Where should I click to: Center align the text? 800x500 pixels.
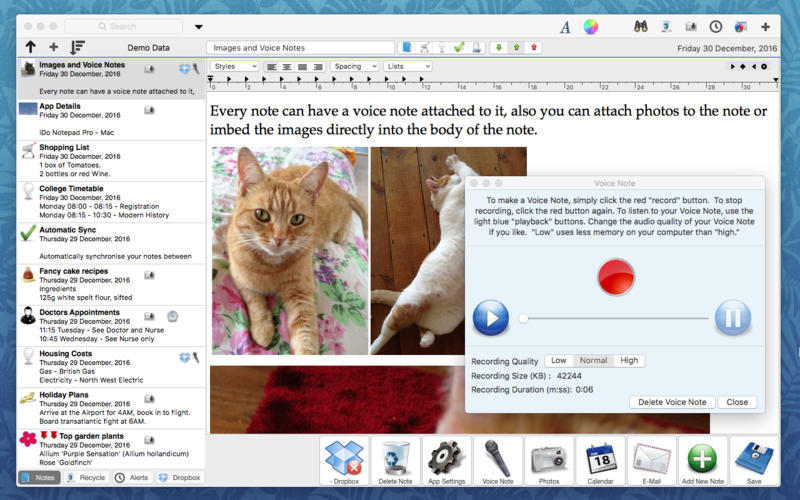pos(287,67)
